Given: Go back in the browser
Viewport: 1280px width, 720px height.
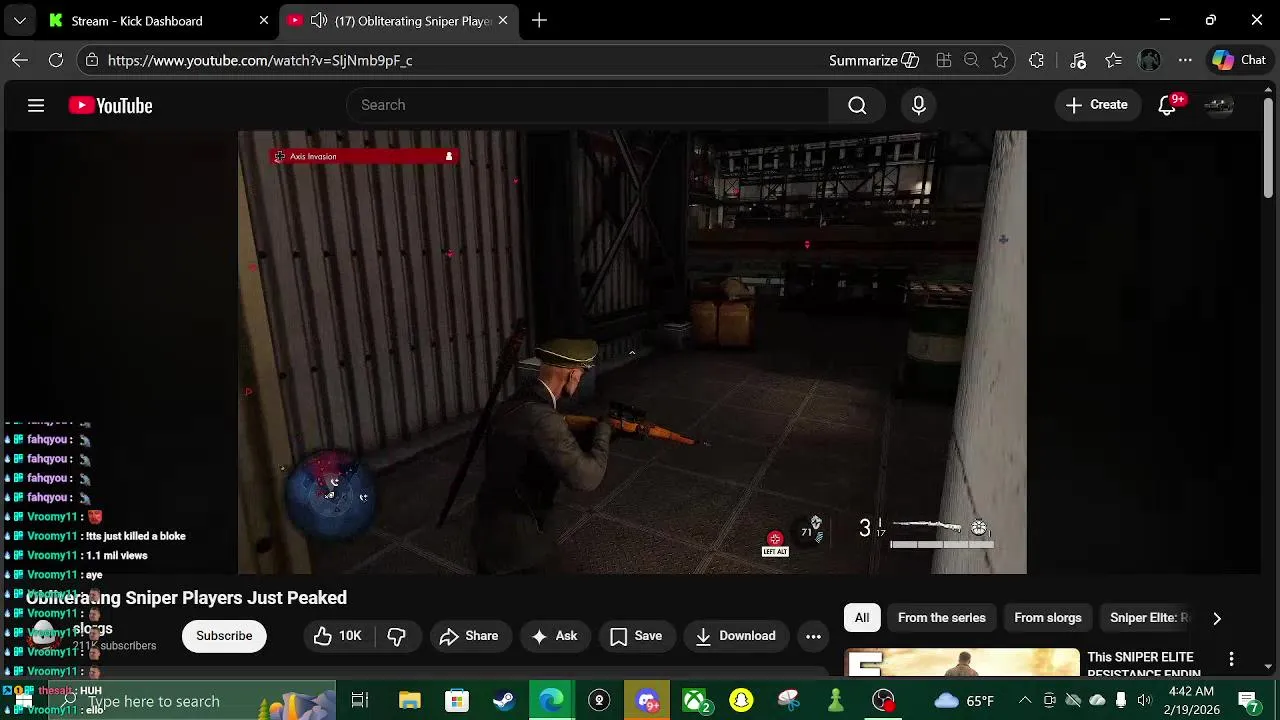Looking at the screenshot, I should point(20,60).
